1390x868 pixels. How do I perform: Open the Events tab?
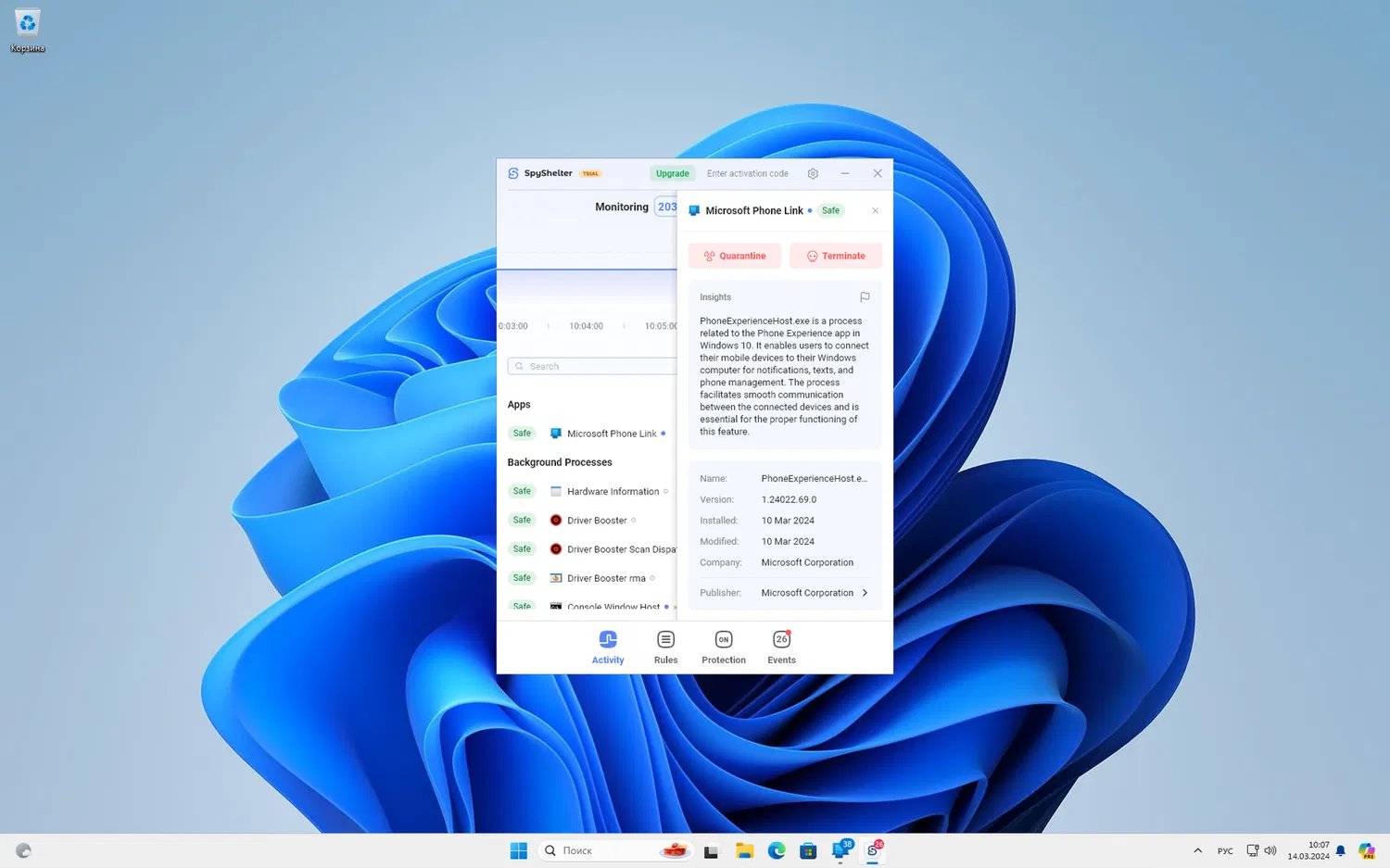(x=781, y=648)
